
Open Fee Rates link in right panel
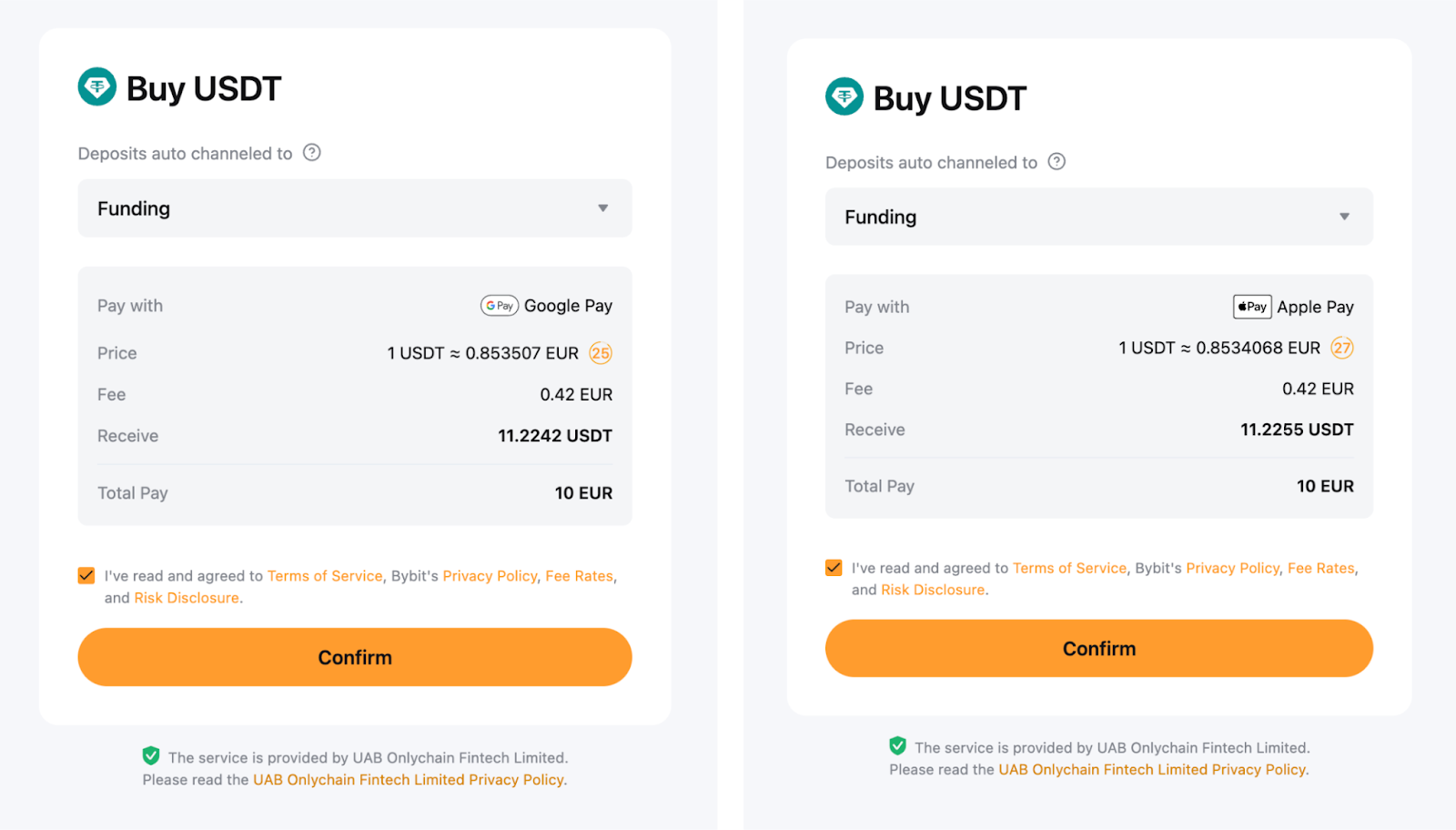(1320, 568)
